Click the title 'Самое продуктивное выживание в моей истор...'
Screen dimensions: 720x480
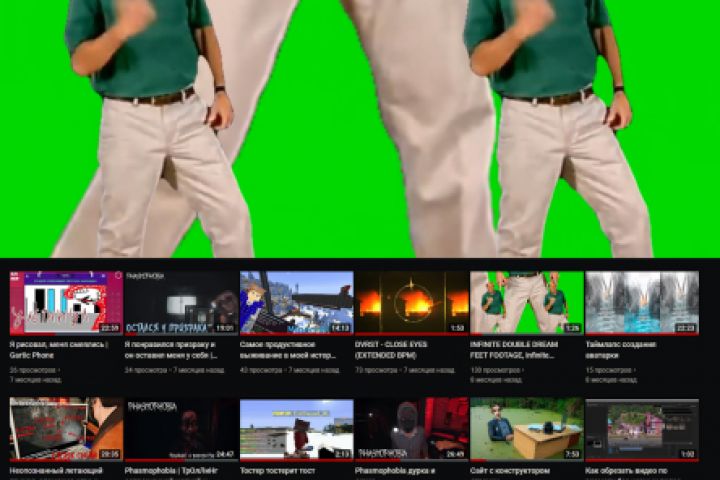(288, 350)
